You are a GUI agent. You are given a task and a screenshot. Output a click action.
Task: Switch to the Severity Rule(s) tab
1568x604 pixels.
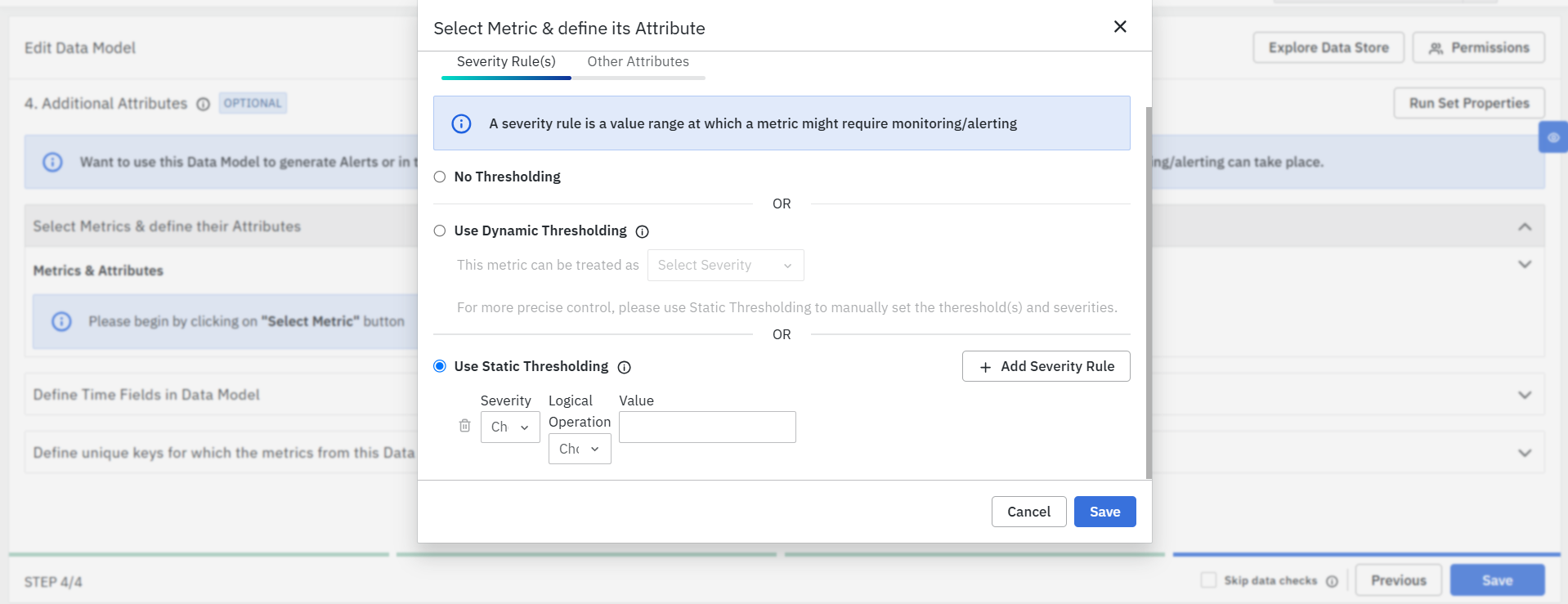pos(506,62)
